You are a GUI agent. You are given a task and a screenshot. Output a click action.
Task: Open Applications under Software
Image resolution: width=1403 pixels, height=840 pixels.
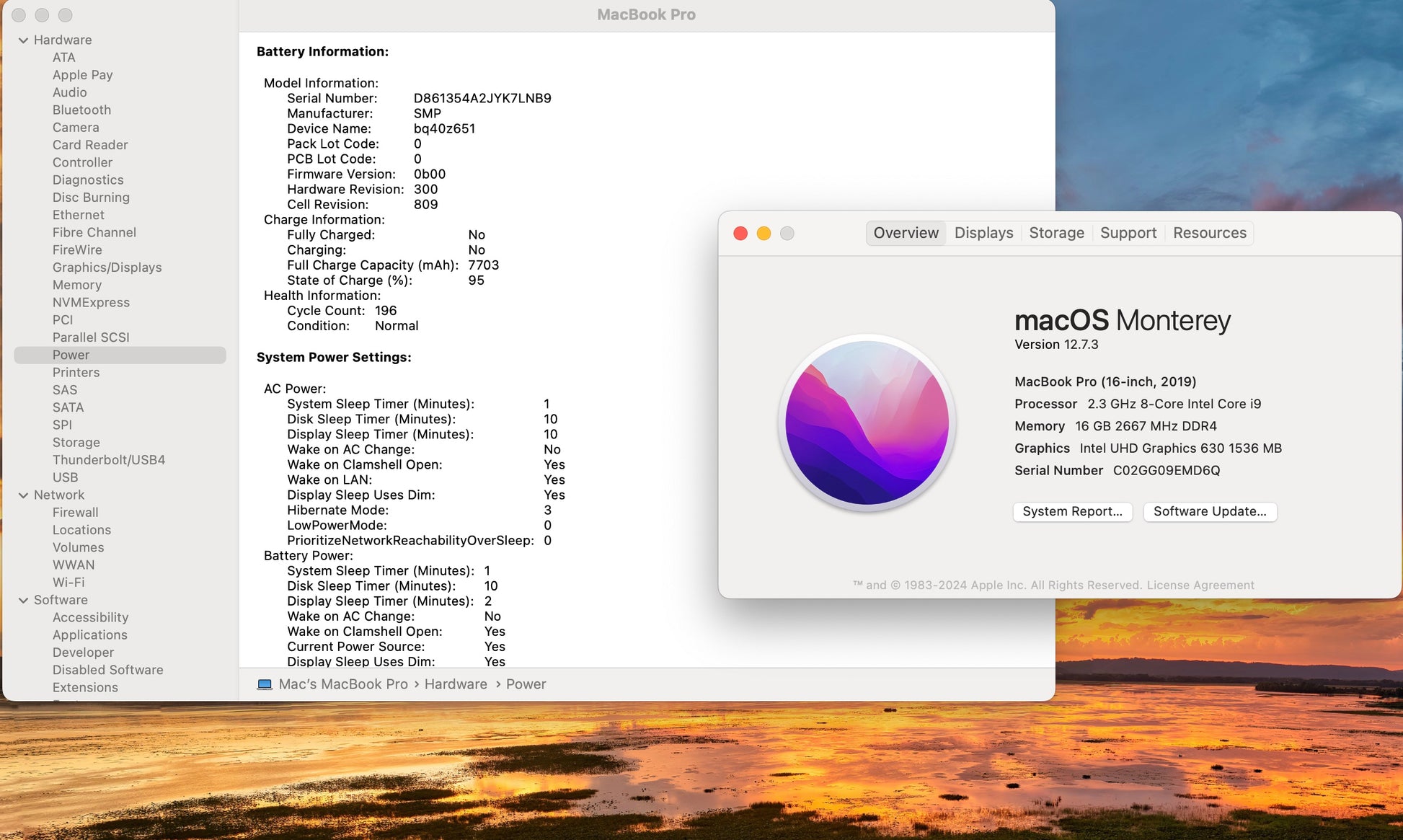[x=89, y=635]
